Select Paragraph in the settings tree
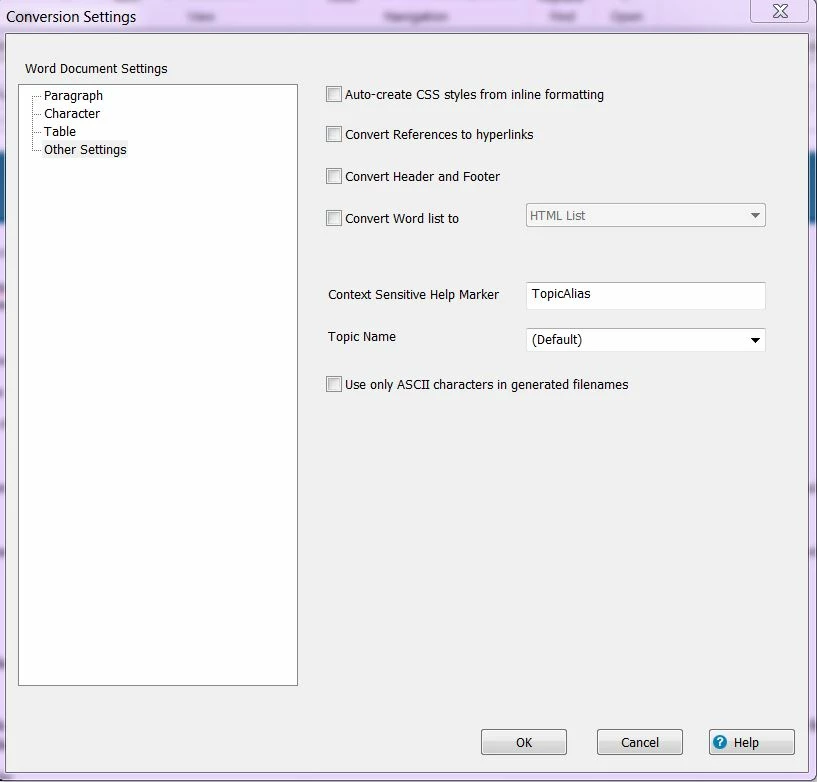 coord(73,96)
